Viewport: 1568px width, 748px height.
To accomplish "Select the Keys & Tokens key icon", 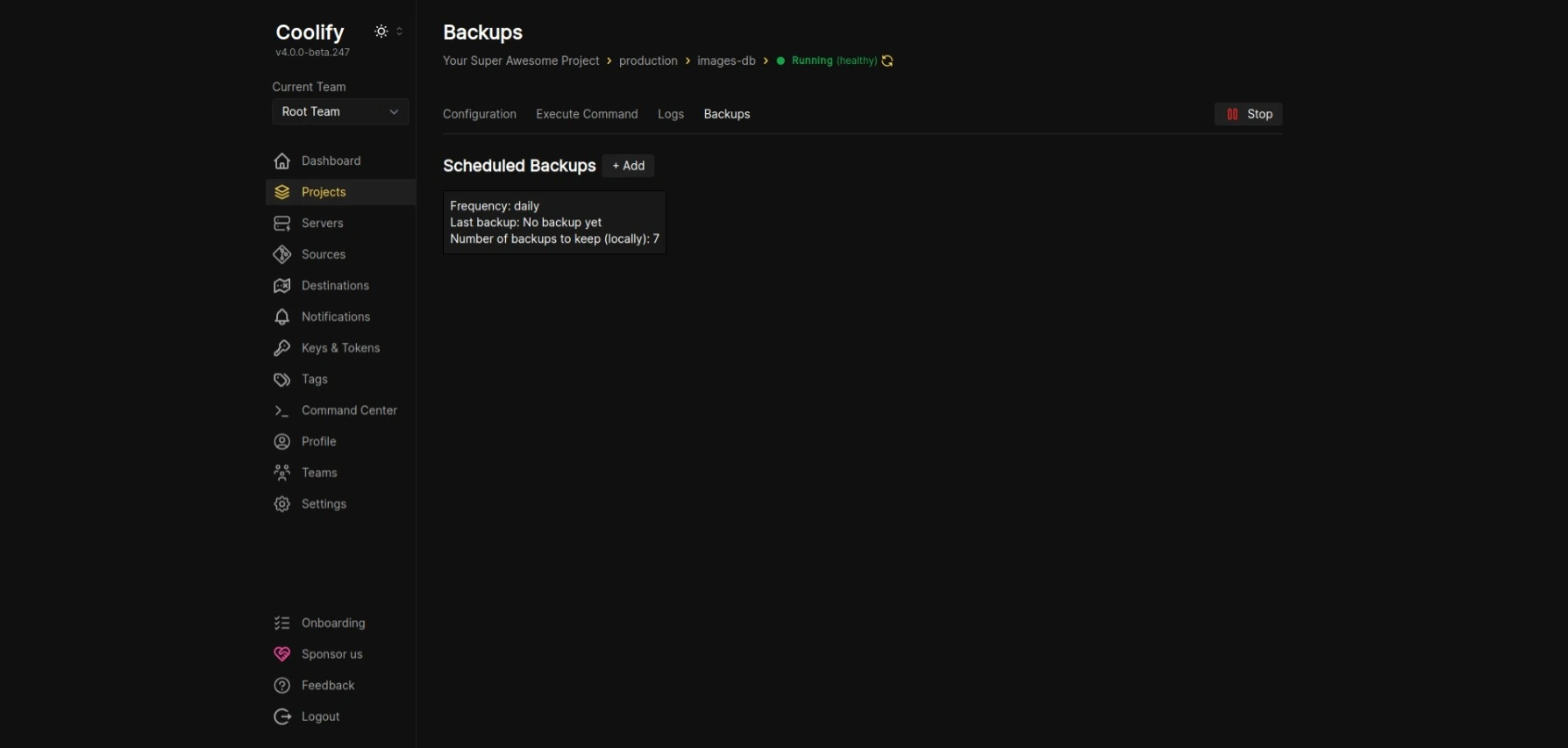I will [x=282, y=348].
